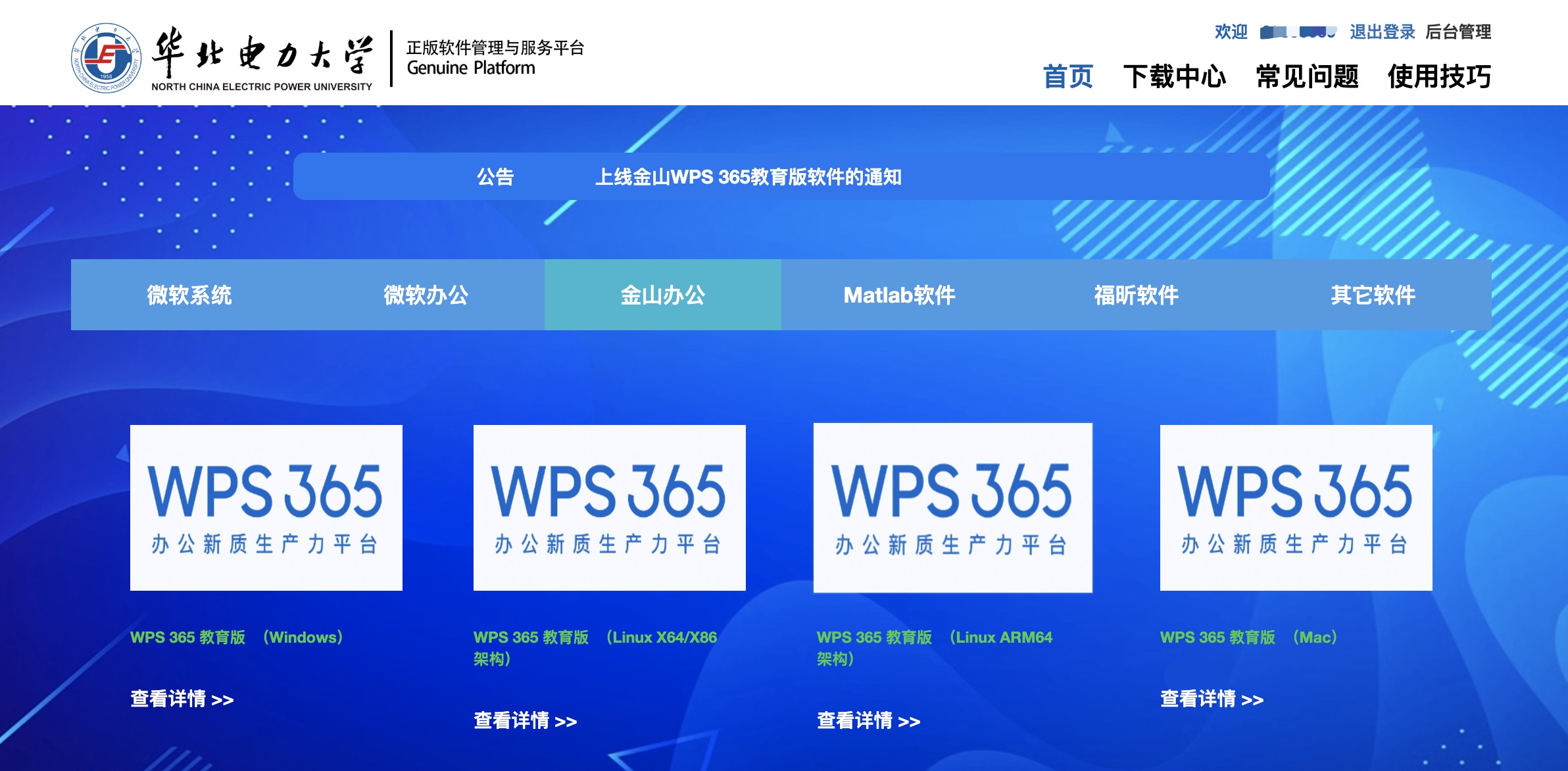
Task: Switch to the 微软办公 category tab
Action: coord(426,295)
